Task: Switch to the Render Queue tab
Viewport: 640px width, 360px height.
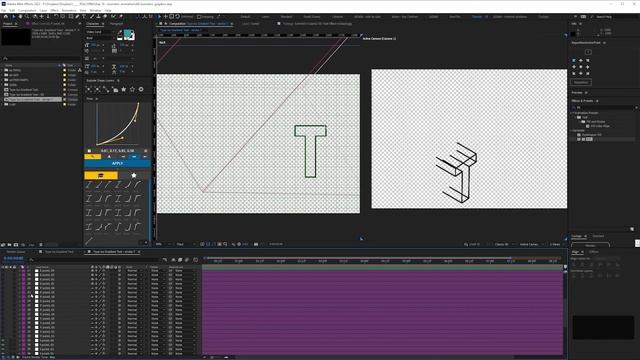Action: click(x=16, y=252)
